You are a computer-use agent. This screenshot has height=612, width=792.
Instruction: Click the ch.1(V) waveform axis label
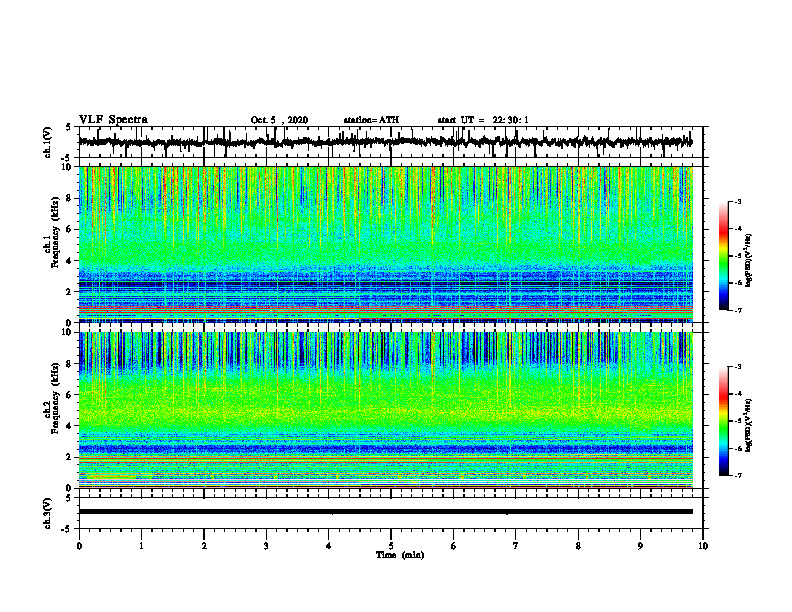tap(47, 142)
